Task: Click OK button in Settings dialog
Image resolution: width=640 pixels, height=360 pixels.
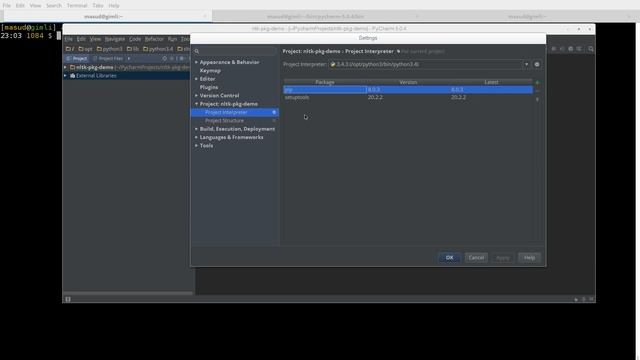Action: click(449, 258)
